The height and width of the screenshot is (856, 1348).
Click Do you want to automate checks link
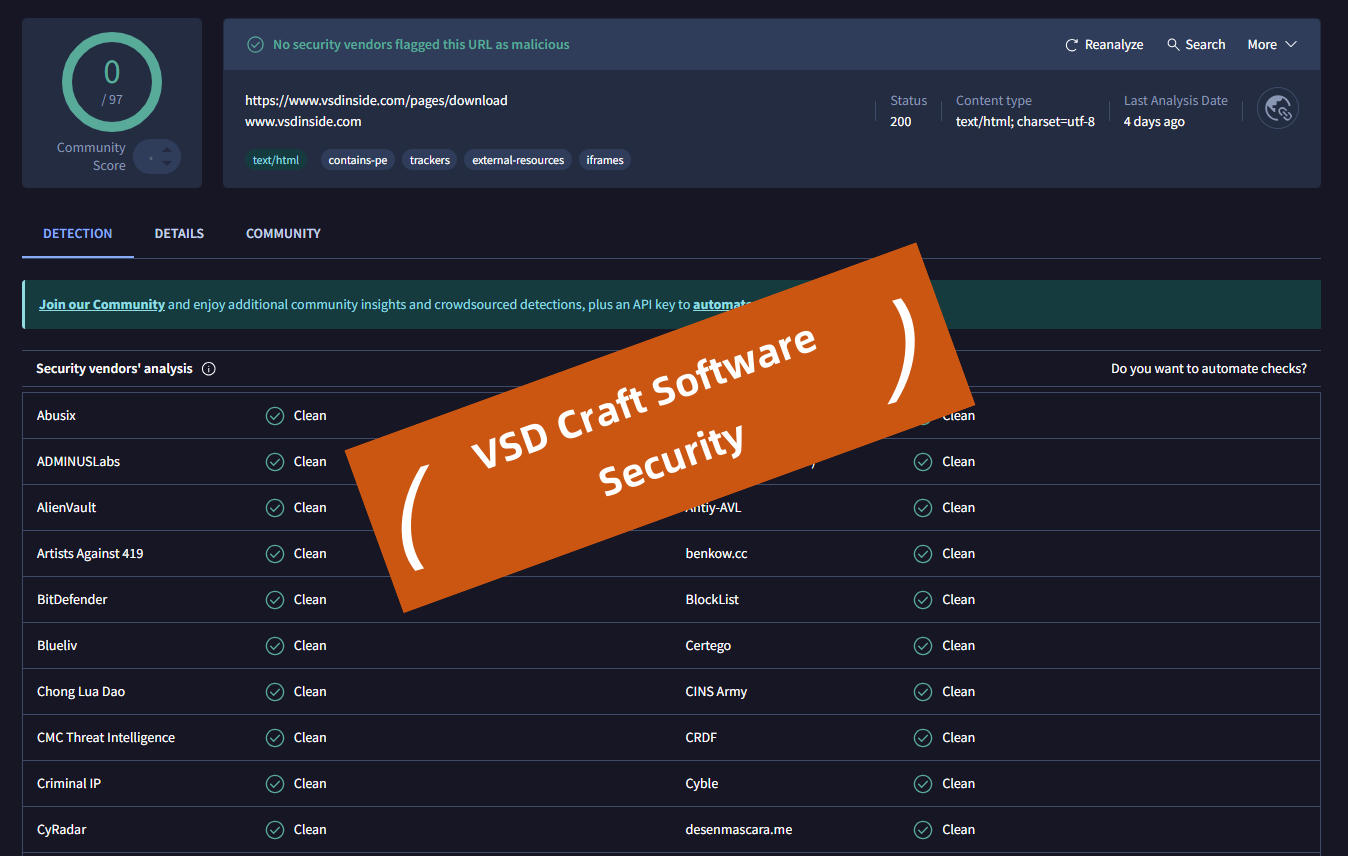1208,369
